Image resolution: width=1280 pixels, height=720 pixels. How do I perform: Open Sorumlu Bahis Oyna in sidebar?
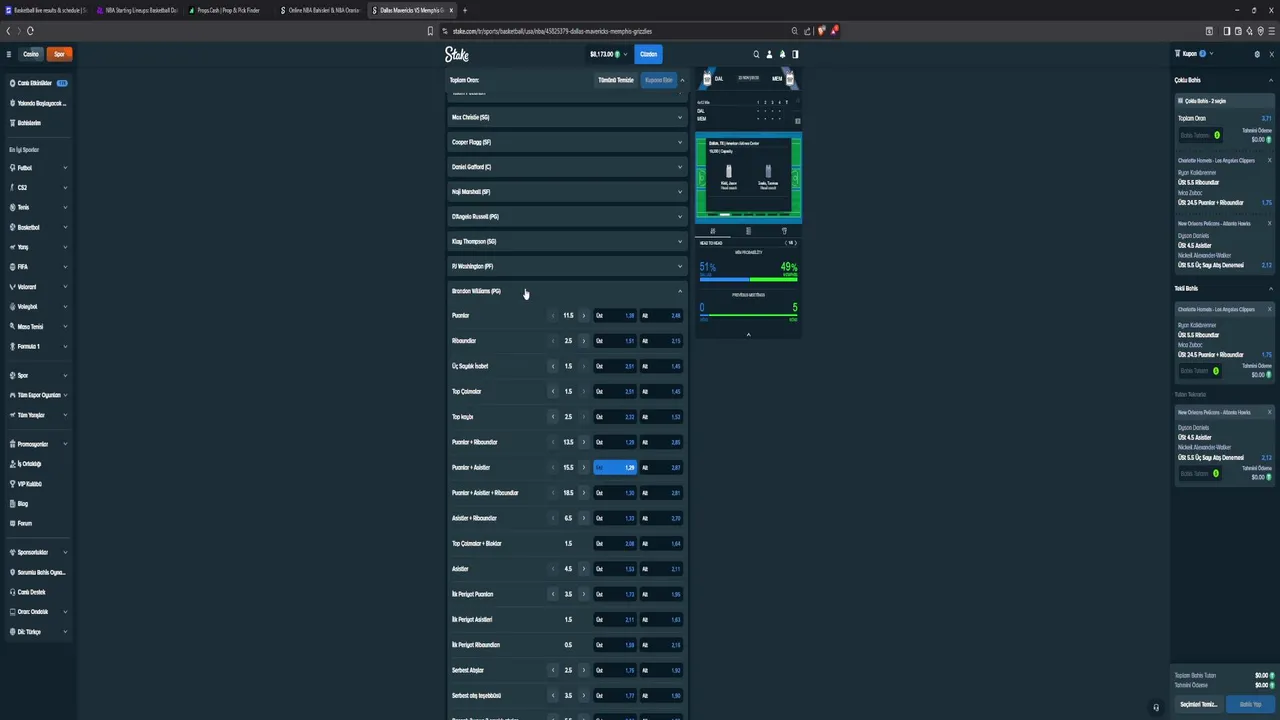pyautogui.click(x=40, y=572)
